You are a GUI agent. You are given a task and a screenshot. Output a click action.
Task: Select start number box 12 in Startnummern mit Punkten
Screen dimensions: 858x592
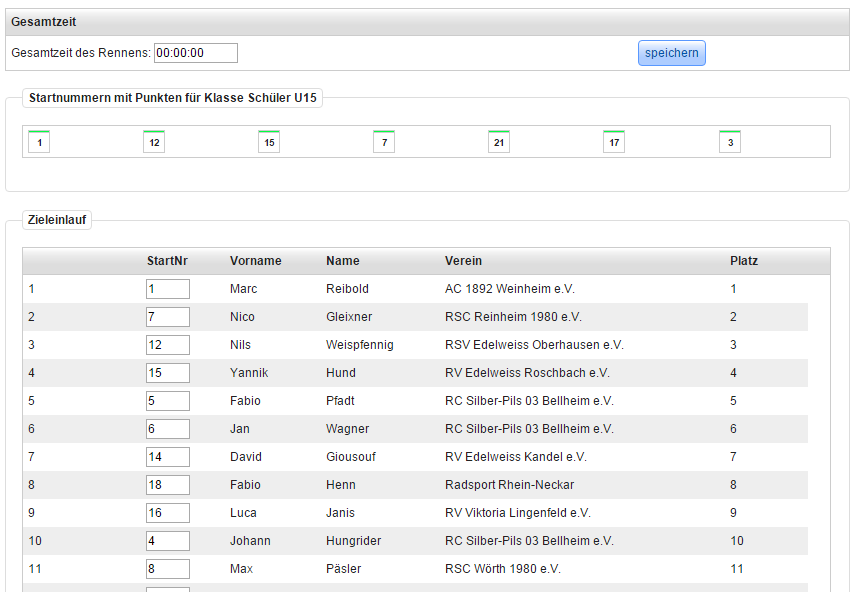tap(154, 142)
